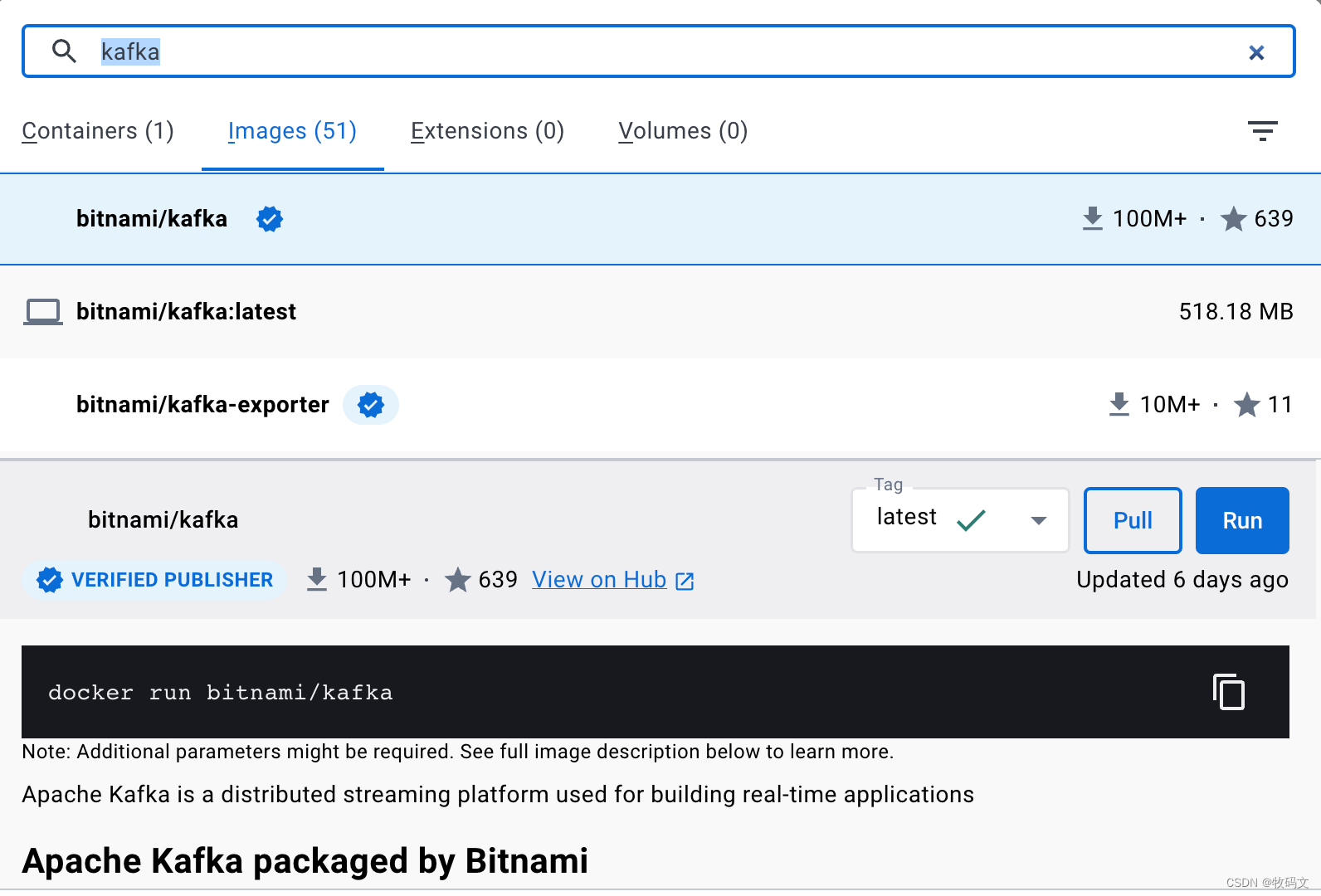This screenshot has height=896, width=1321.
Task: Click the 518.18 MB size value
Action: [1236, 312]
